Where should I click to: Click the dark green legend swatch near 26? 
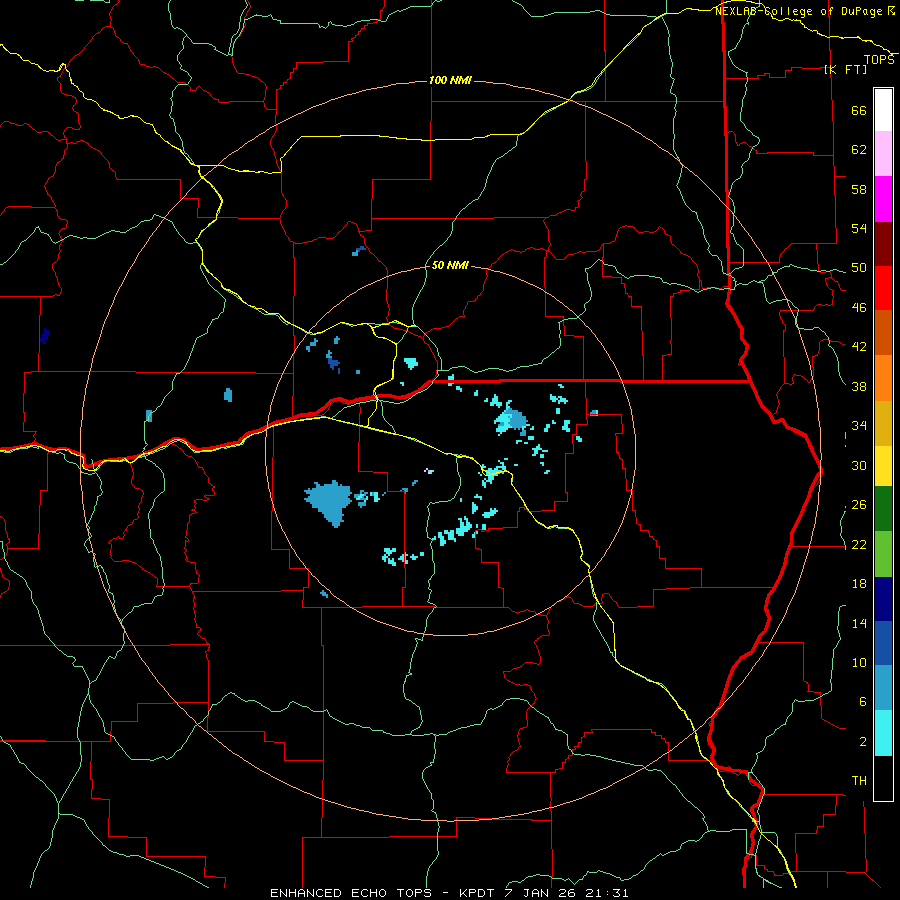coord(883,509)
